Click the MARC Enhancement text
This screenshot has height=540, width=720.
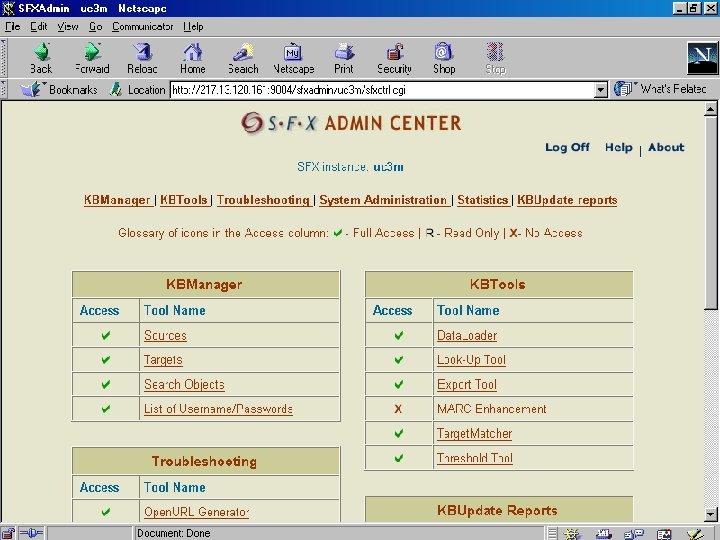[x=491, y=409]
